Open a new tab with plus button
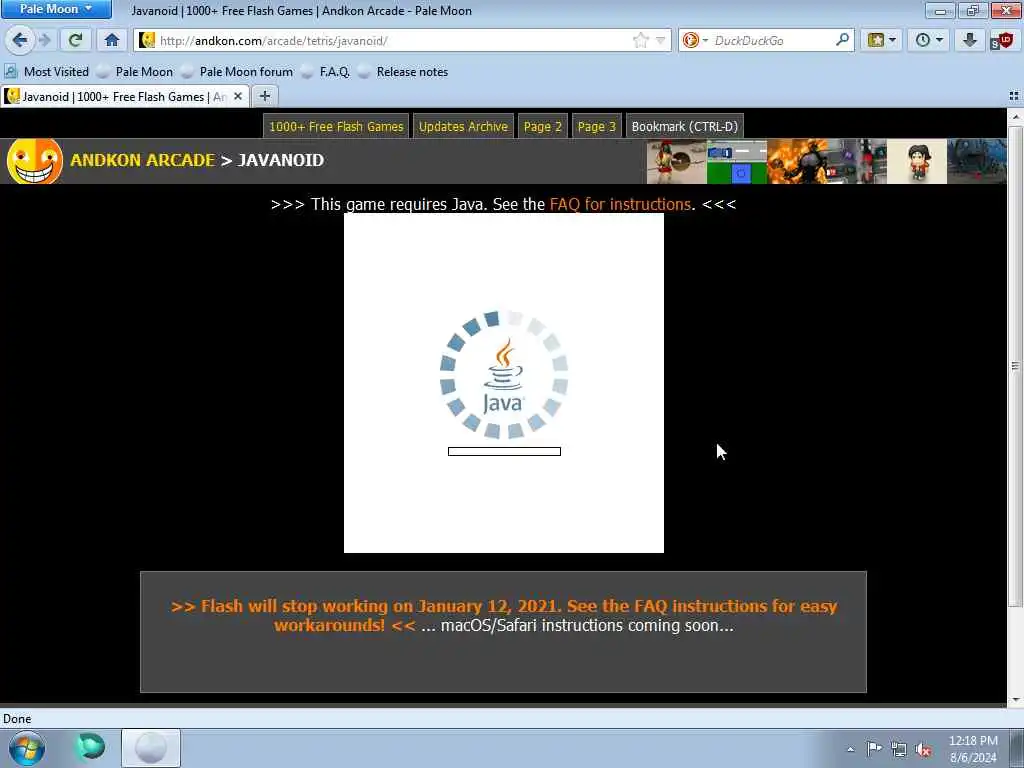The height and width of the screenshot is (768, 1024). click(x=264, y=97)
